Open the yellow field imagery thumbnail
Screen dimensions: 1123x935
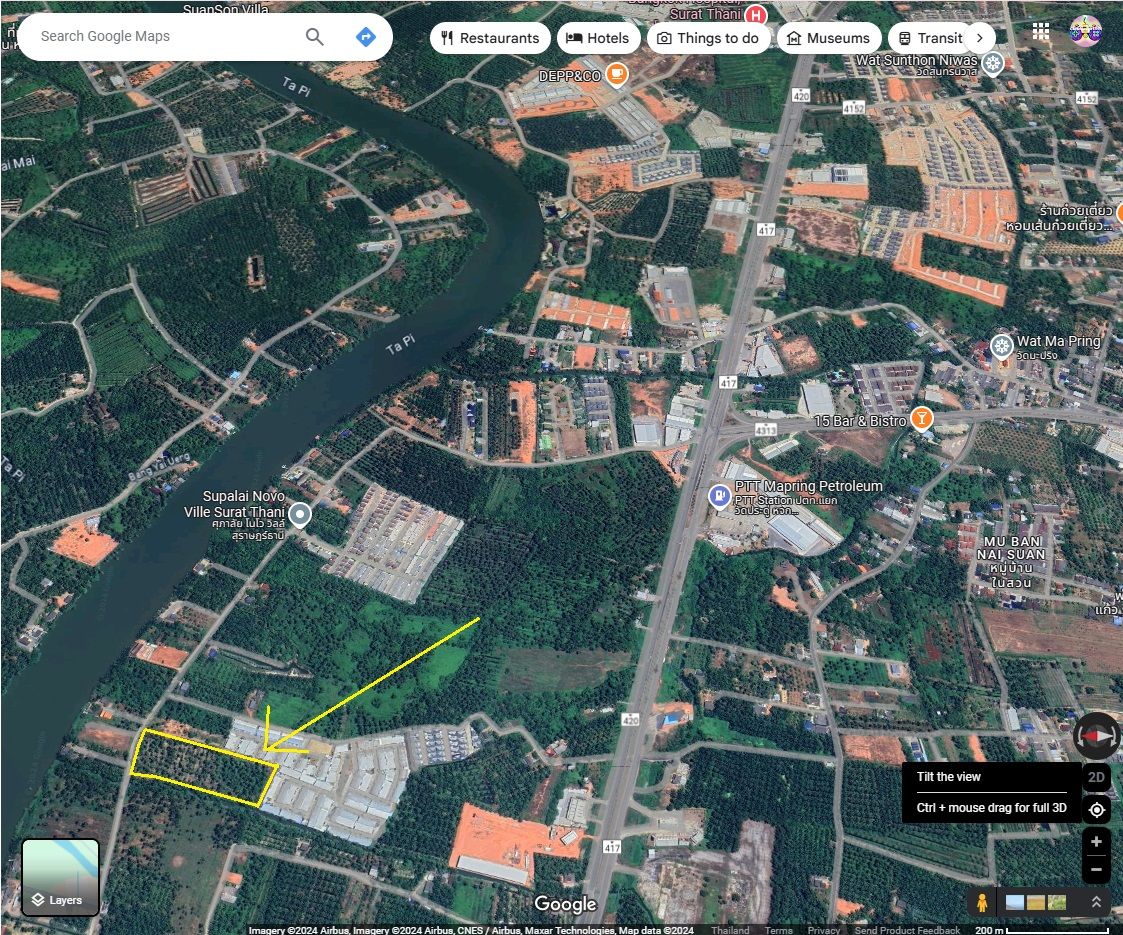click(1036, 902)
